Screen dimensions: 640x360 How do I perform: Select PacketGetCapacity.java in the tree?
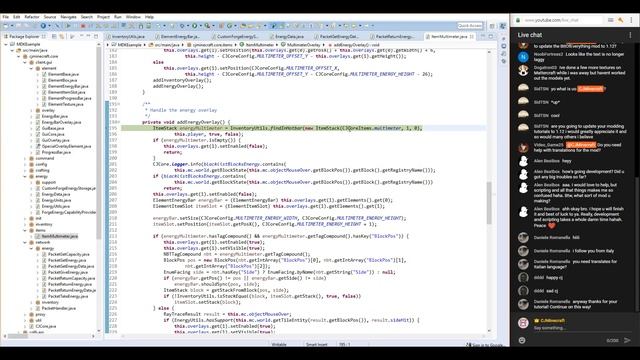tap(69, 254)
